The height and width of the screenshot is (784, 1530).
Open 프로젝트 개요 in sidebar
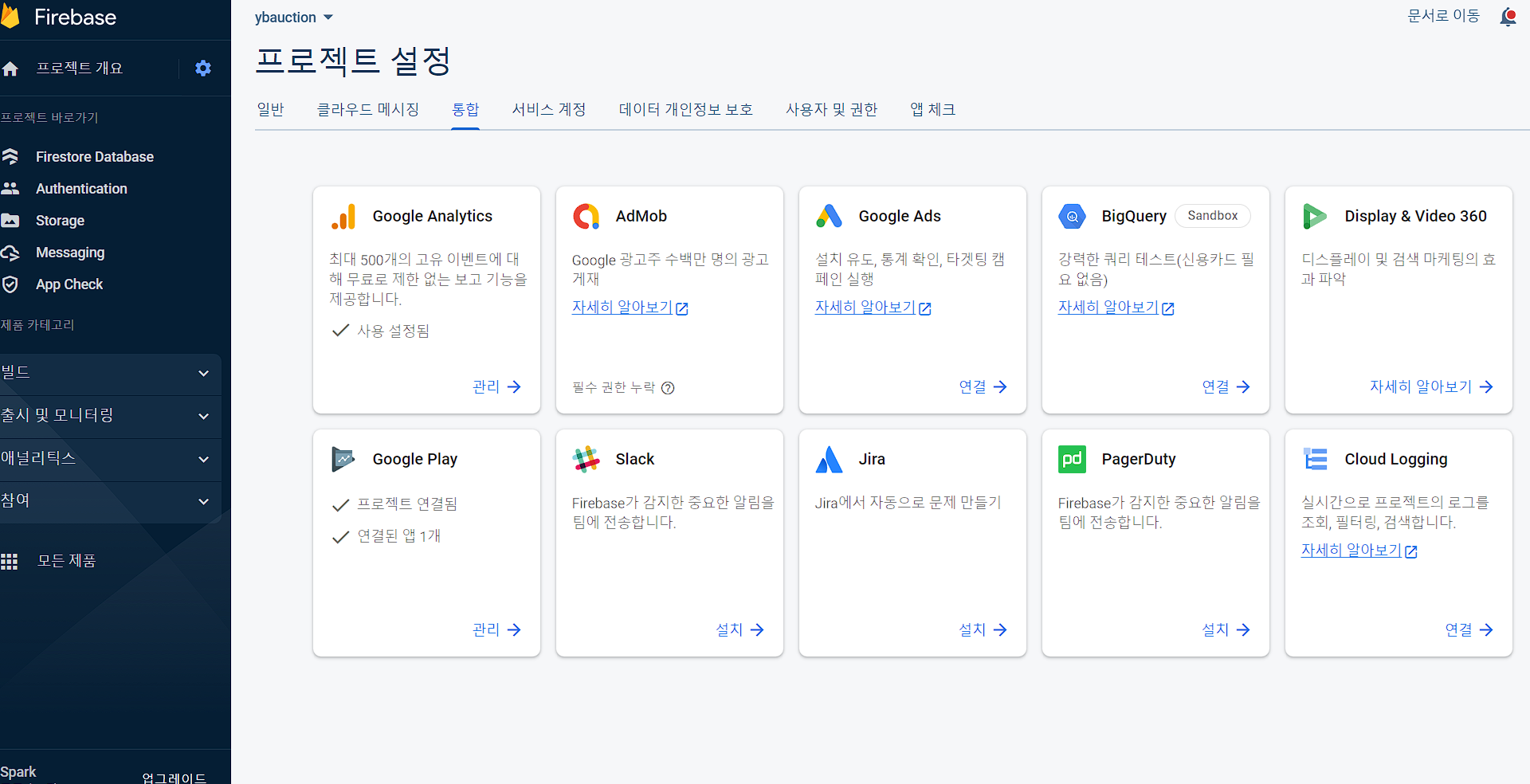click(x=80, y=69)
